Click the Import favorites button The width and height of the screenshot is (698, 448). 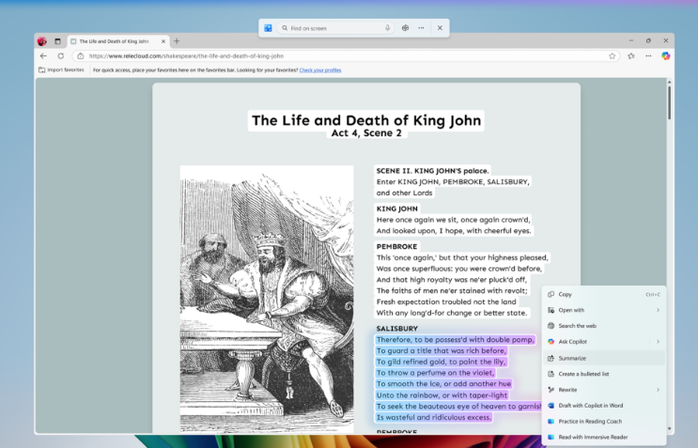pos(62,70)
